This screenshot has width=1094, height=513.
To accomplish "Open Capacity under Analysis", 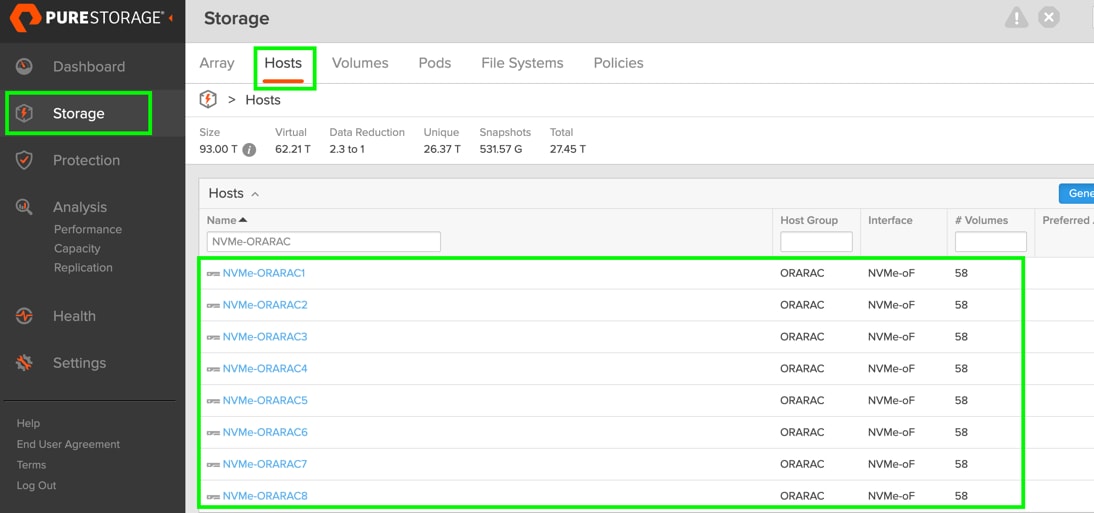I will 77,248.
